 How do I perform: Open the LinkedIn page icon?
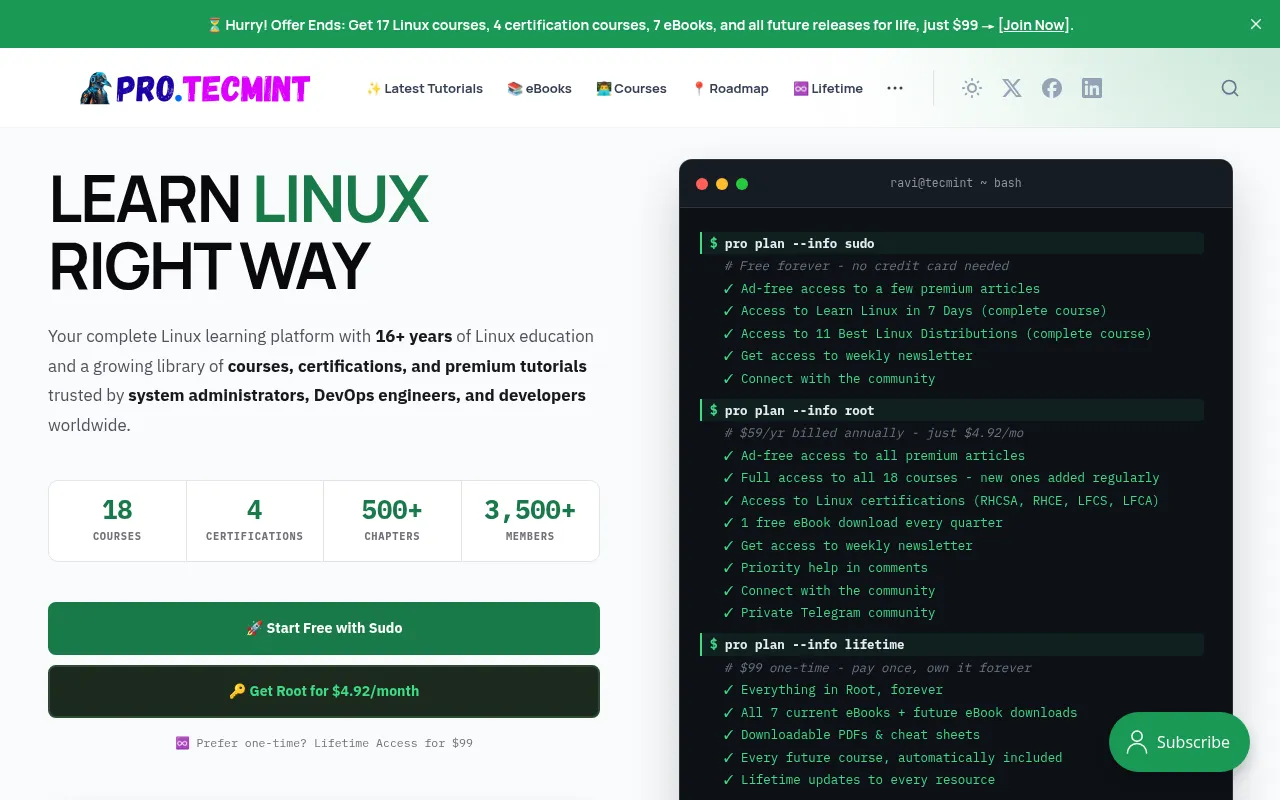(1092, 88)
